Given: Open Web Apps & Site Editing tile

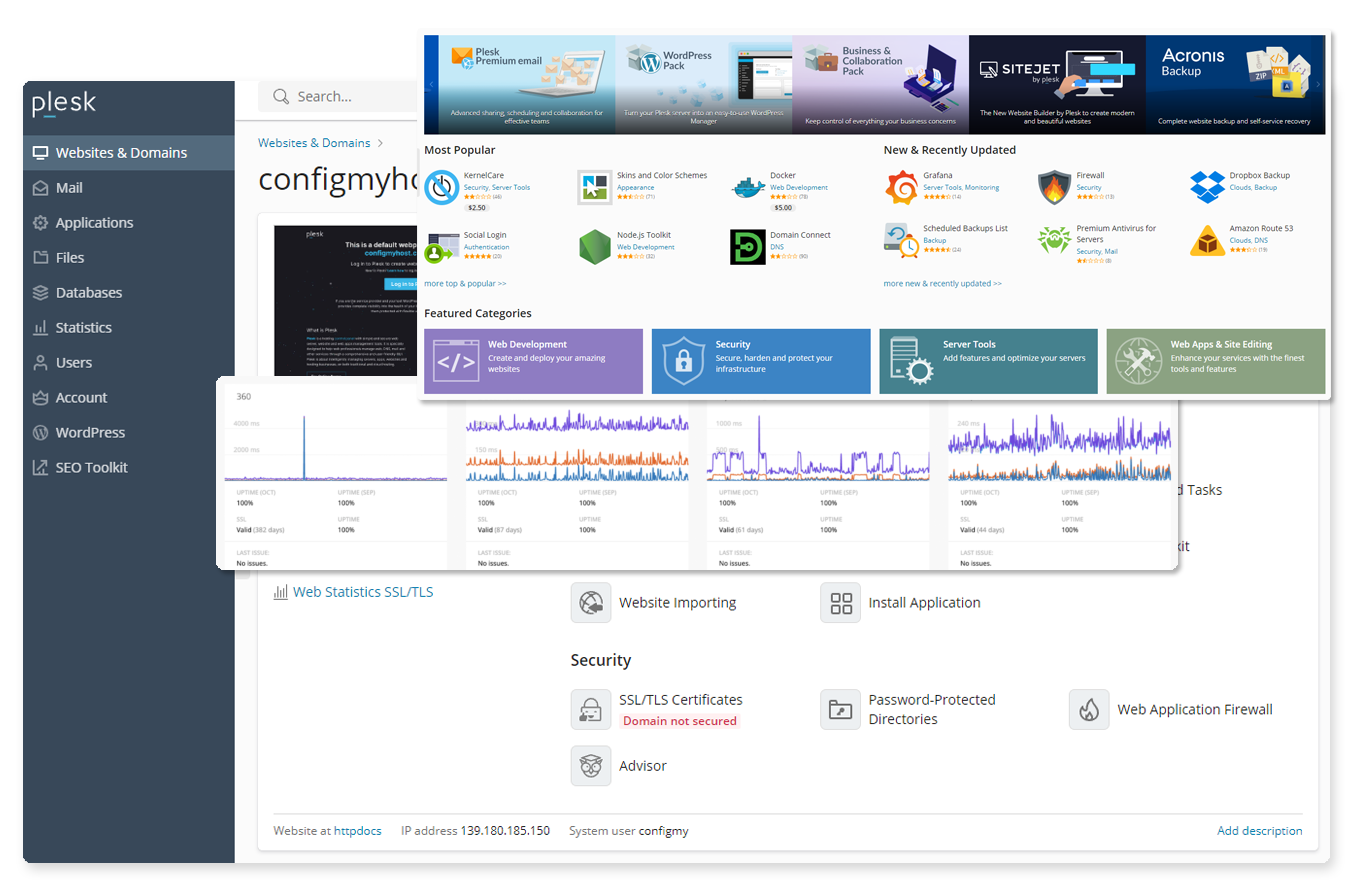Looking at the screenshot, I should pyautogui.click(x=1216, y=361).
